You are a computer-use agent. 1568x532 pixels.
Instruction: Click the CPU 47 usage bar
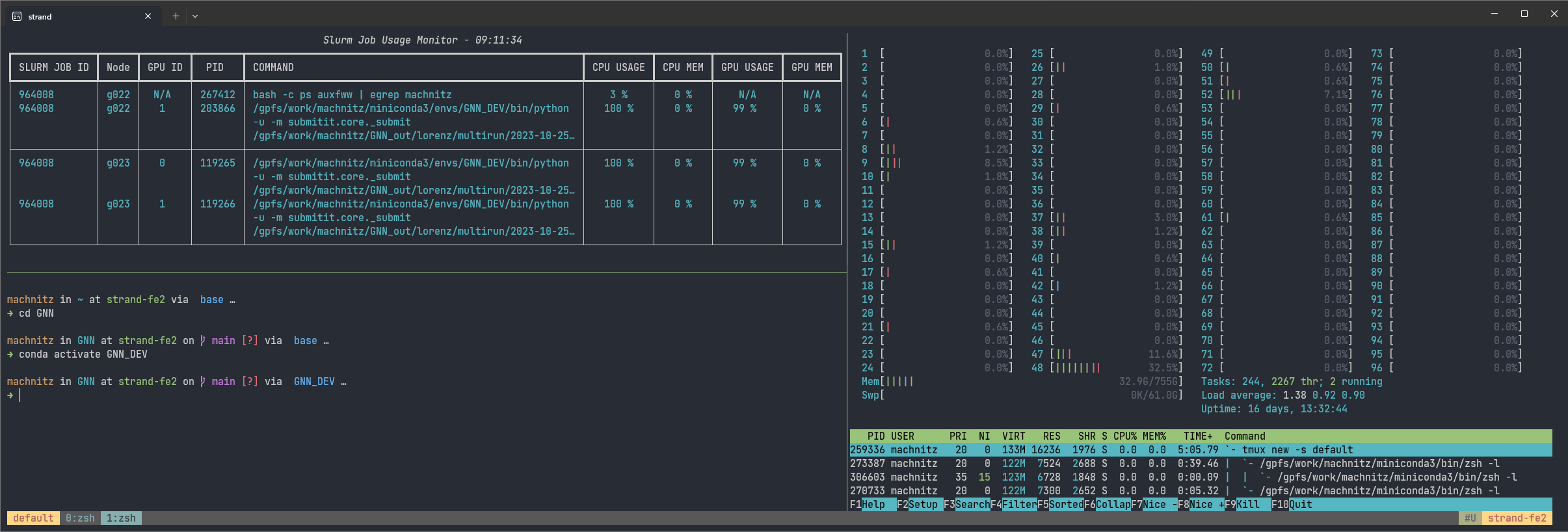[x=1107, y=354]
